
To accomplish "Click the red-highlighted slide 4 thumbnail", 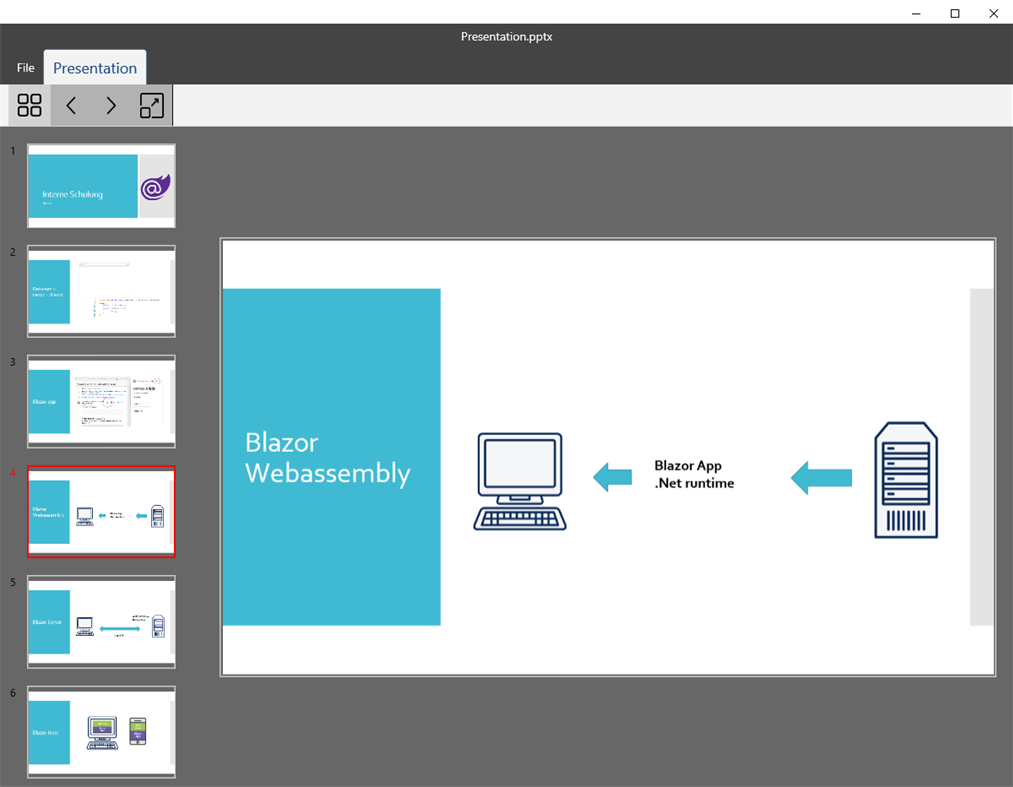I will point(100,512).
